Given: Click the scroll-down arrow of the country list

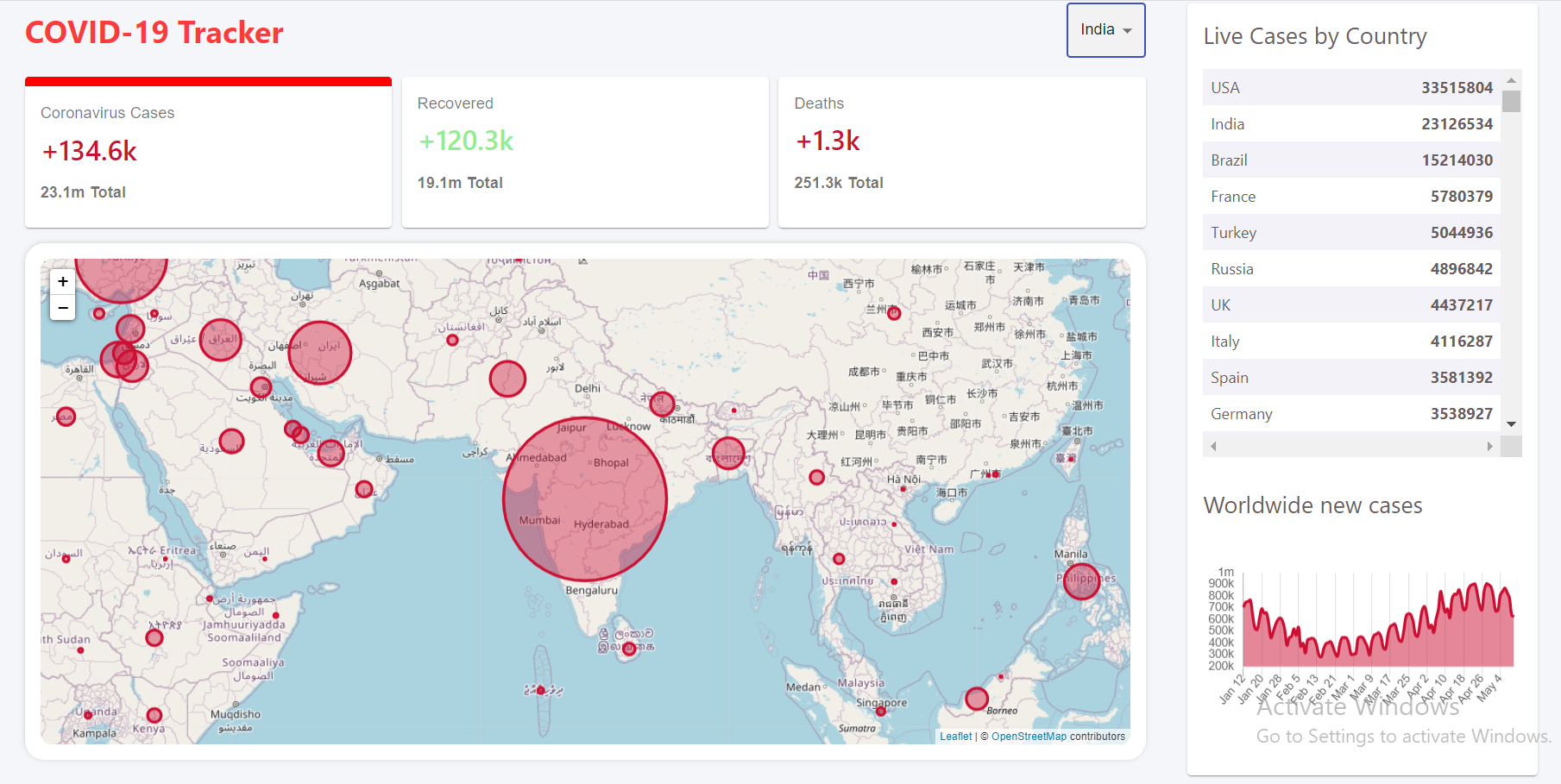Looking at the screenshot, I should point(1510,423).
